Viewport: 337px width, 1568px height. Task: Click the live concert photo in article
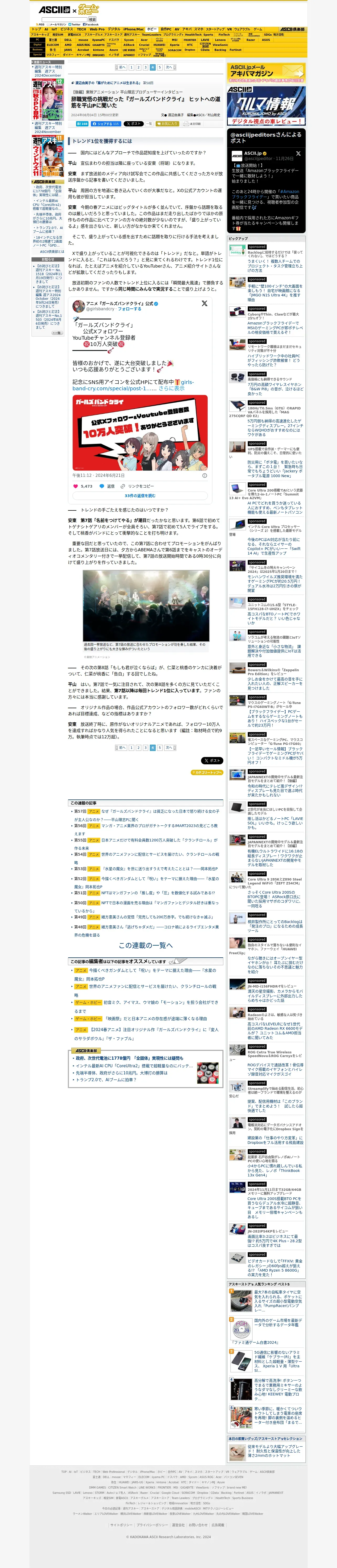click(x=146, y=605)
